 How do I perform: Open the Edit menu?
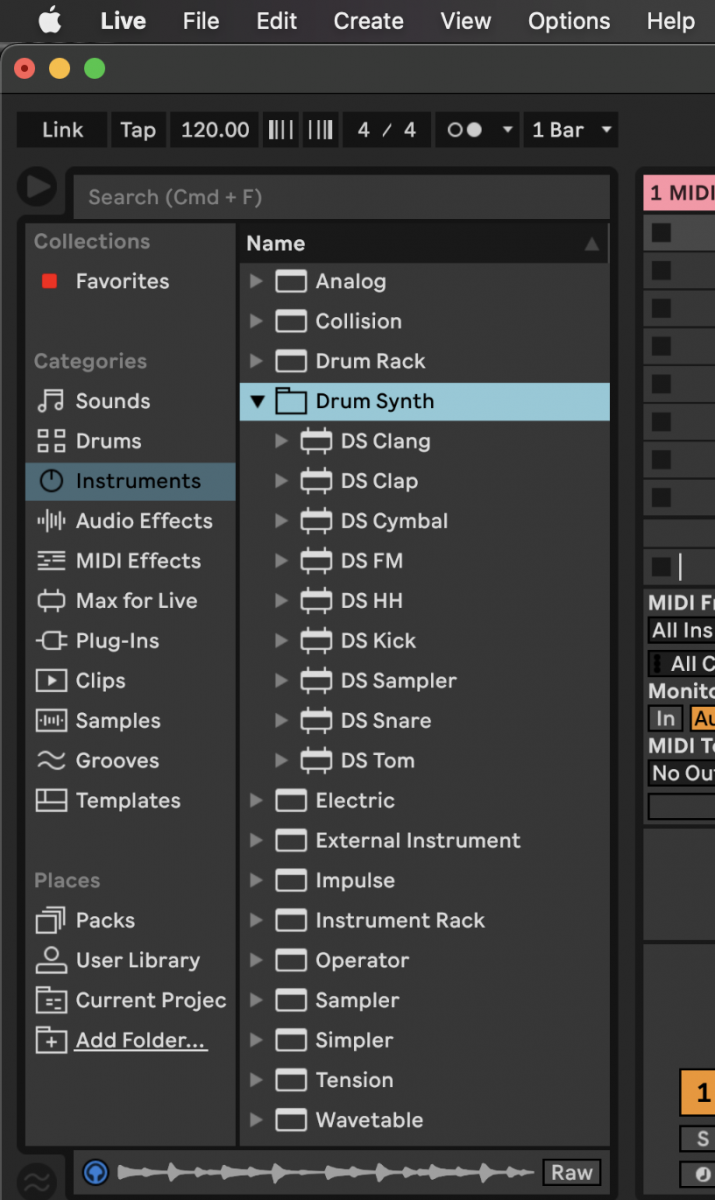coord(276,21)
